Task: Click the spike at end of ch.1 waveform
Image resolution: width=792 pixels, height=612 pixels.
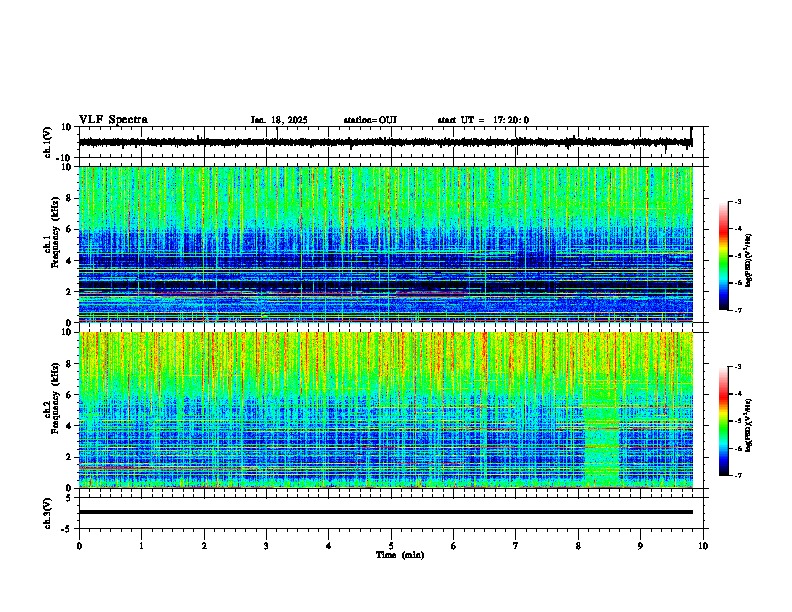Action: 691,135
